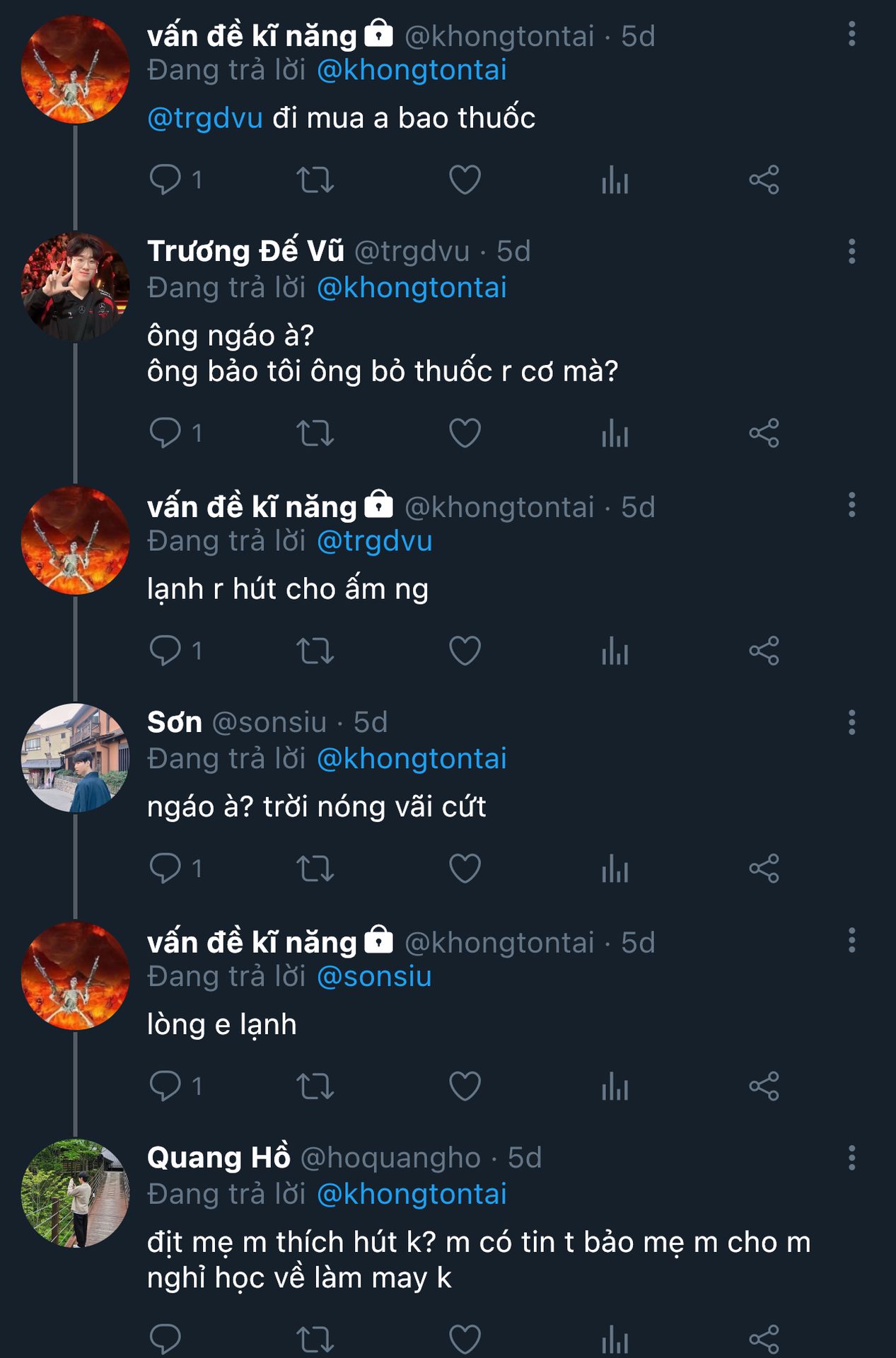Reply to the "lòng e lạnh" tweet

(x=165, y=1086)
